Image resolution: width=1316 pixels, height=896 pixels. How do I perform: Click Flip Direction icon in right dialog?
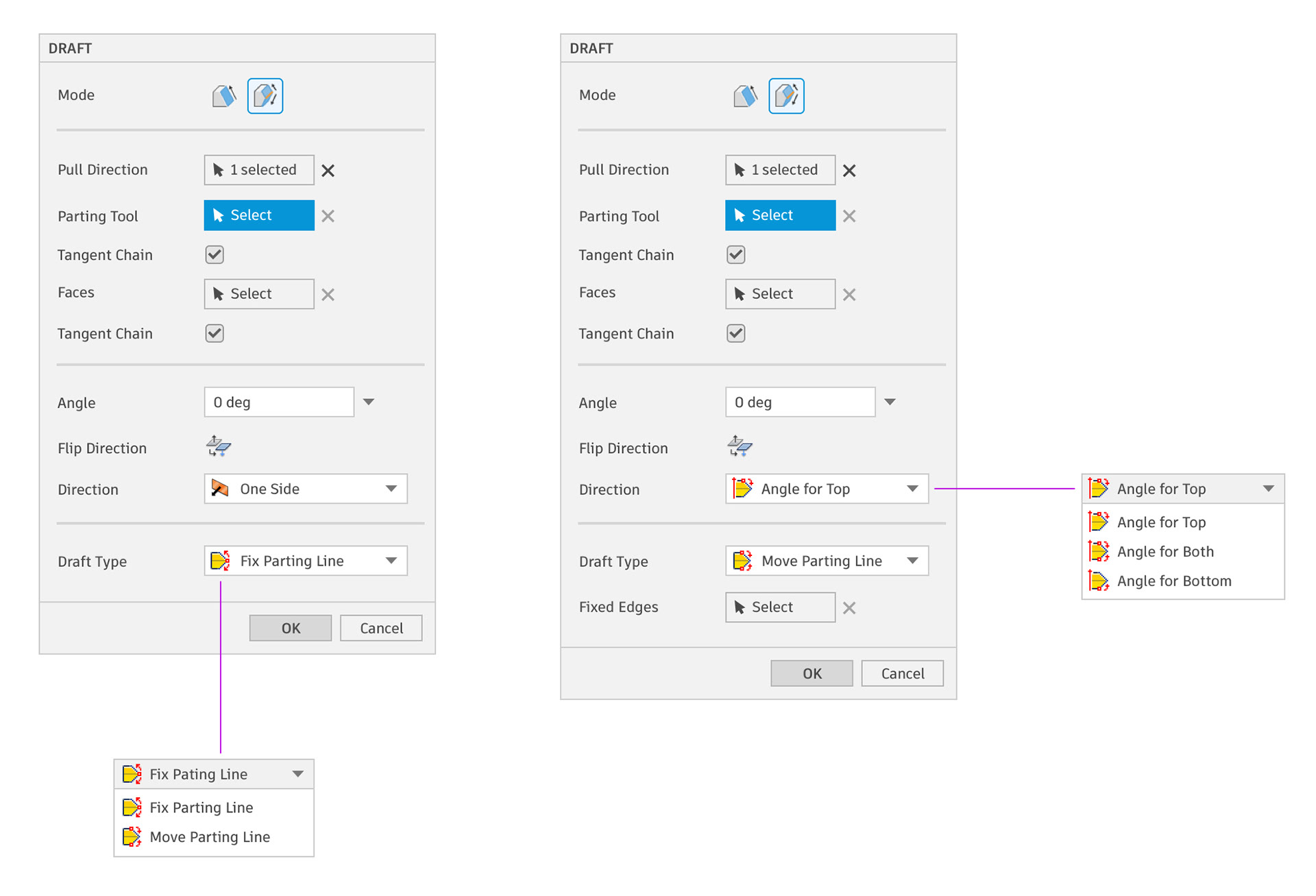click(740, 447)
